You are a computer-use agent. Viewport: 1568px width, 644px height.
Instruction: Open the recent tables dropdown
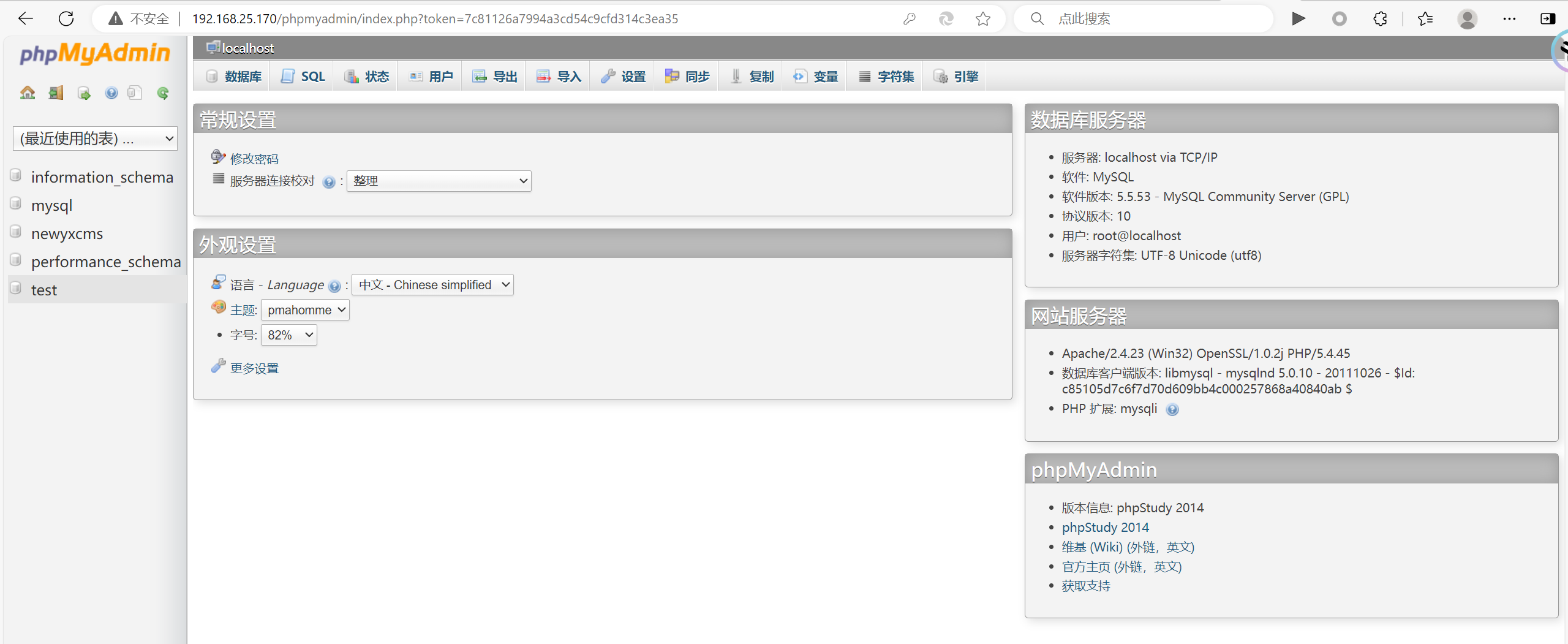click(x=95, y=138)
